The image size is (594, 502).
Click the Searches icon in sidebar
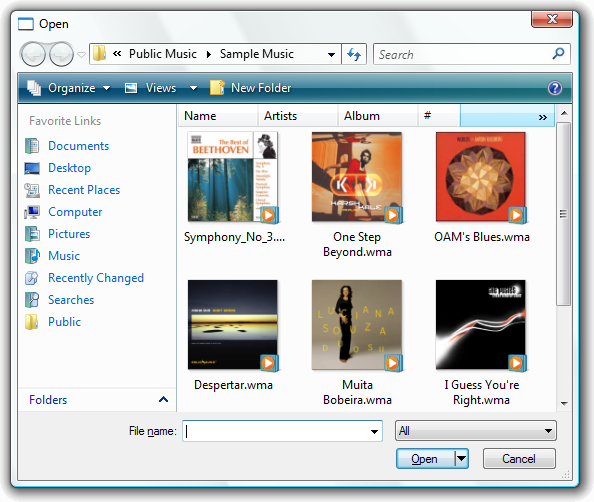click(x=32, y=300)
